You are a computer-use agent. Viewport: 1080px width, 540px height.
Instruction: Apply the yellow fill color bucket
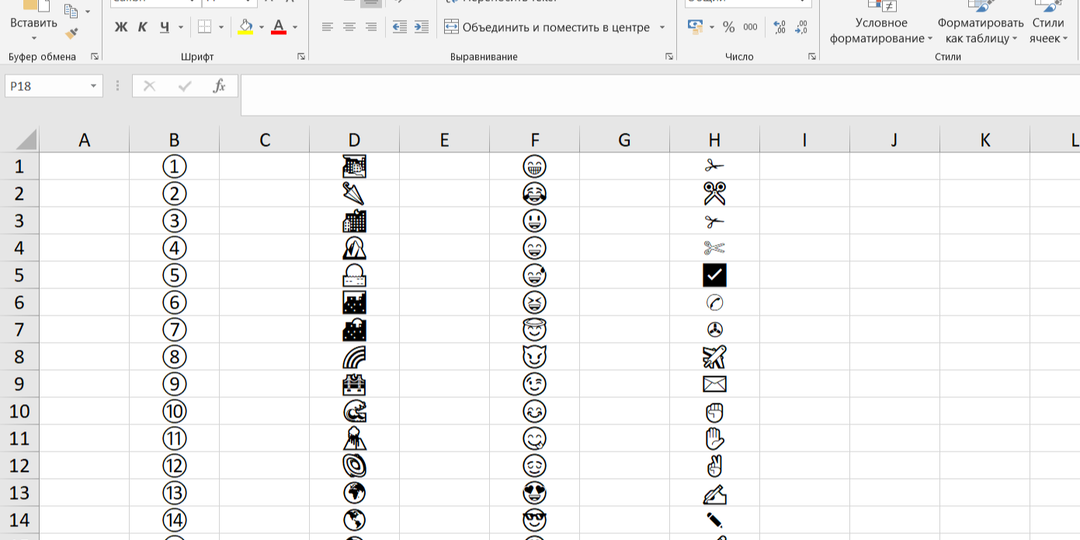point(245,27)
